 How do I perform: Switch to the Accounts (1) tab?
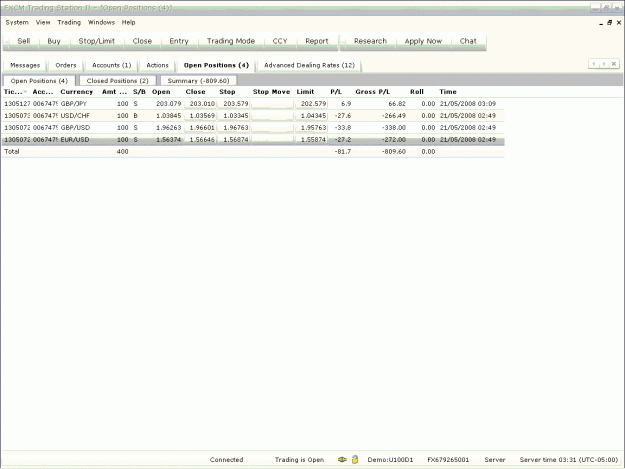click(x=112, y=65)
